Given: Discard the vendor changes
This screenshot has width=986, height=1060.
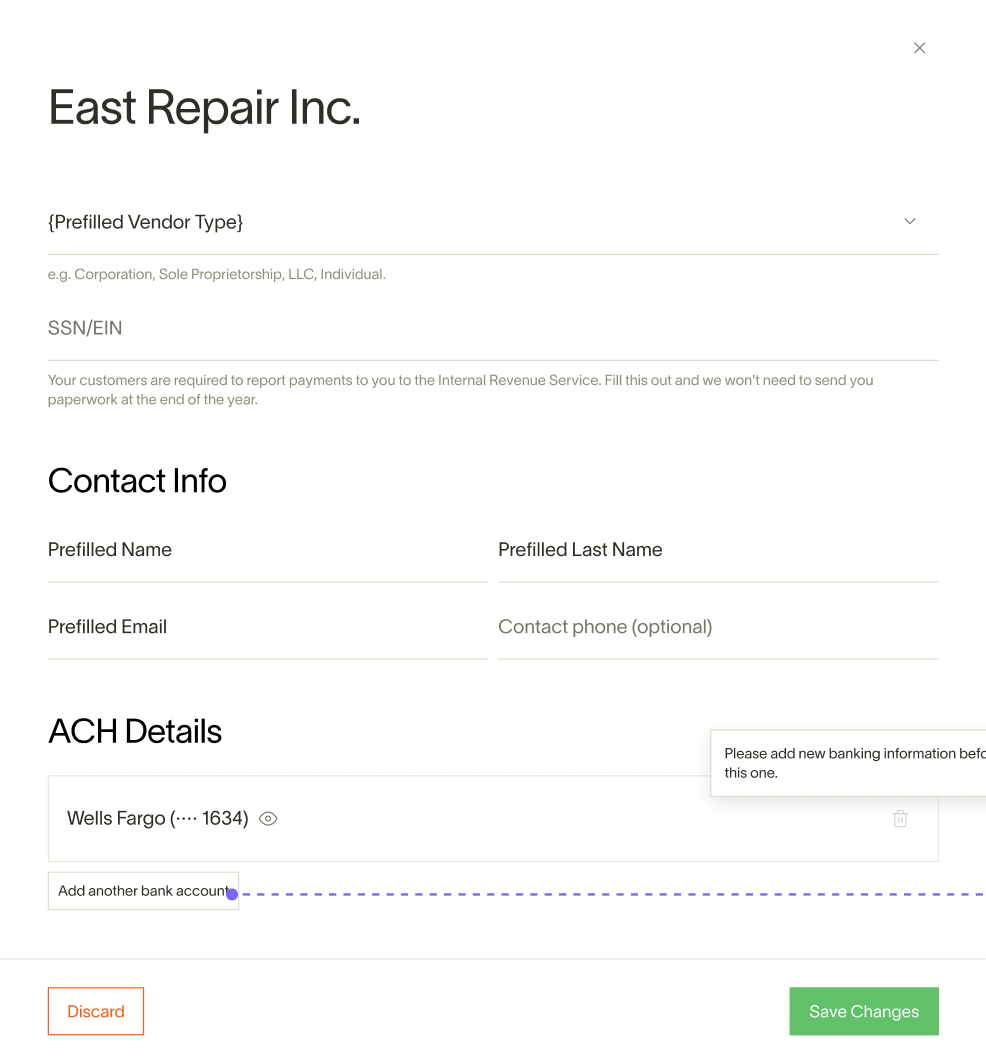Looking at the screenshot, I should click(96, 1011).
